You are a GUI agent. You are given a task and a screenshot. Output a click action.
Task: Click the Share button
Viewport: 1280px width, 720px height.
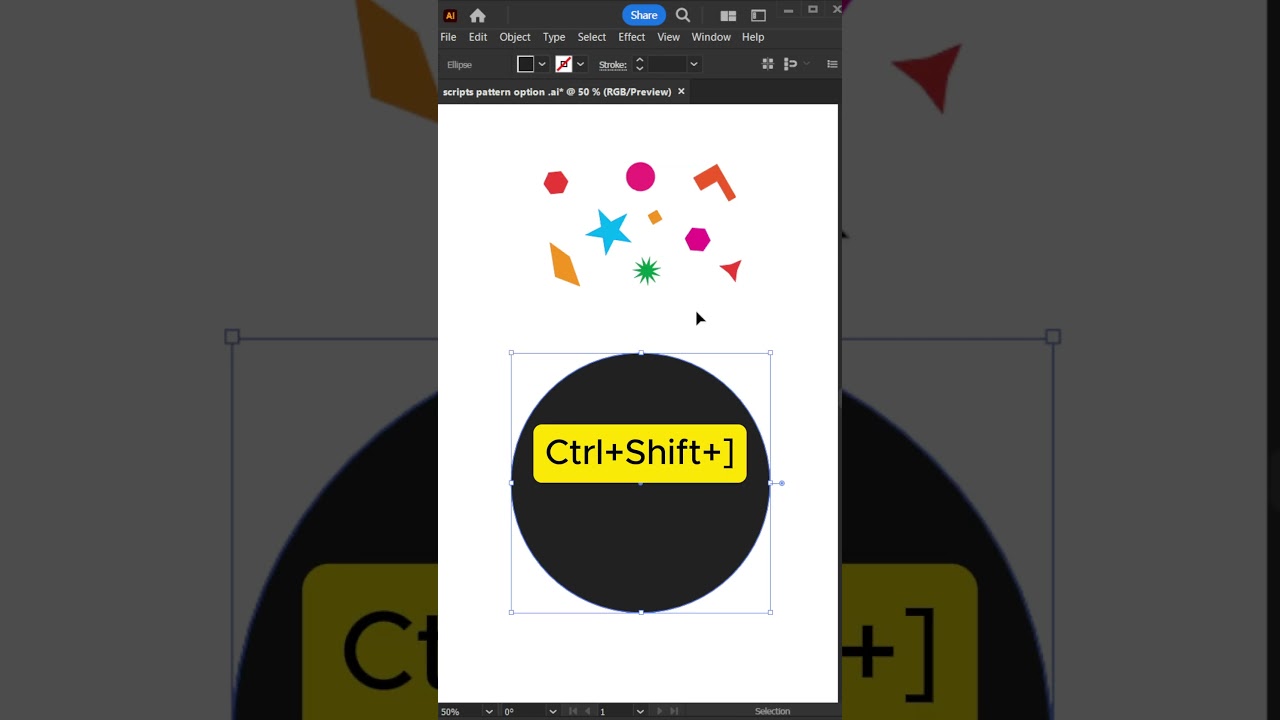(644, 15)
